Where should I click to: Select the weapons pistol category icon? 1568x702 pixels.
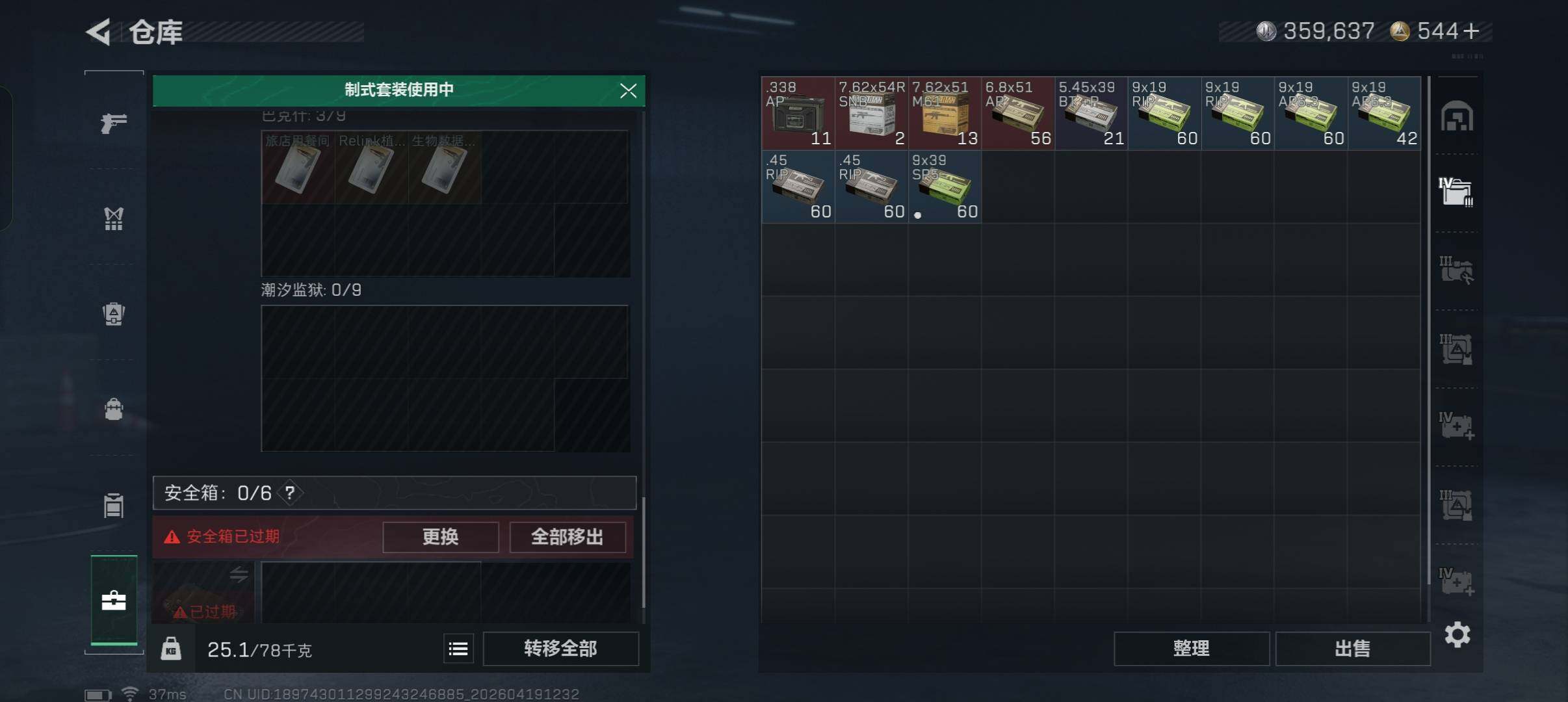pyautogui.click(x=114, y=123)
